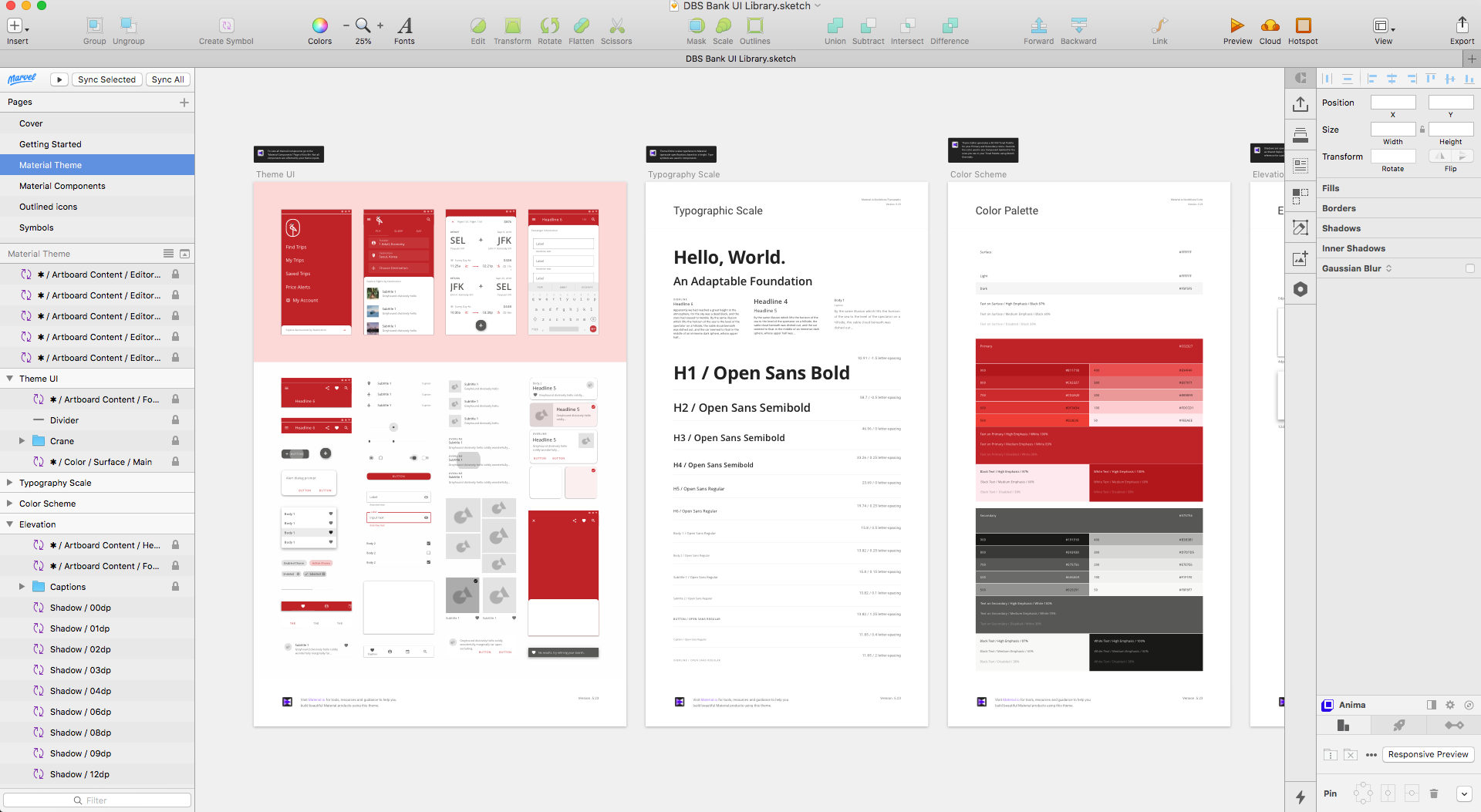The height and width of the screenshot is (812, 1481).
Task: Click the Responsive Preview button
Action: coord(1428,754)
